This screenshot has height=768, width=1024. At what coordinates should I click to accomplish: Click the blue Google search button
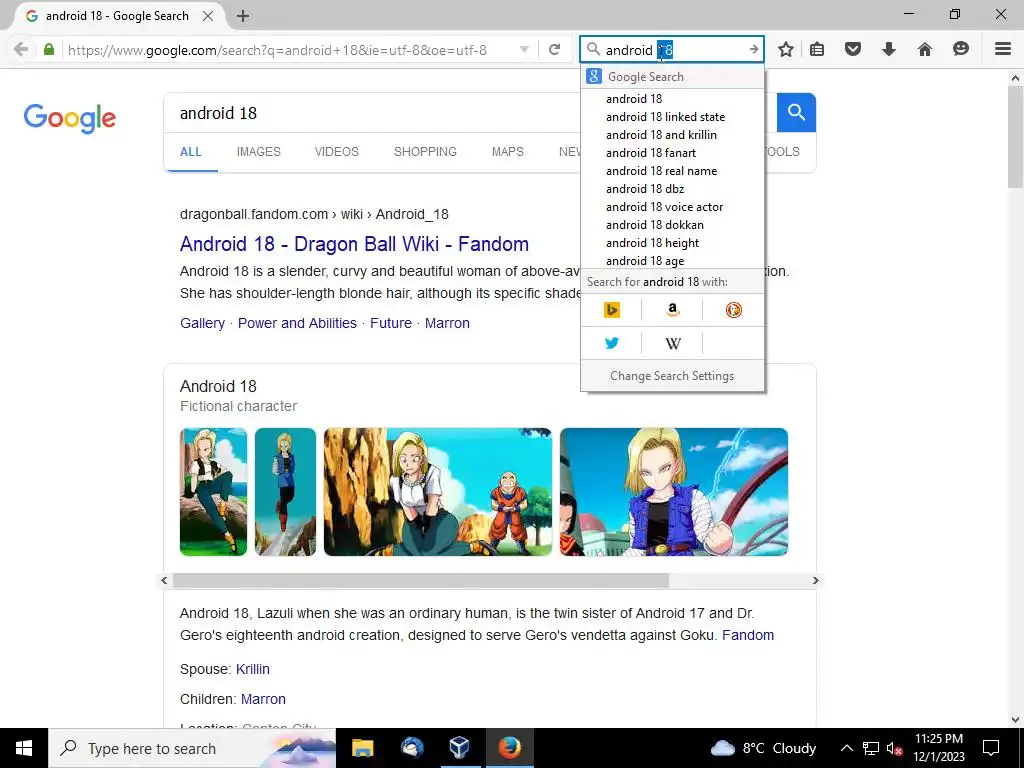(796, 112)
